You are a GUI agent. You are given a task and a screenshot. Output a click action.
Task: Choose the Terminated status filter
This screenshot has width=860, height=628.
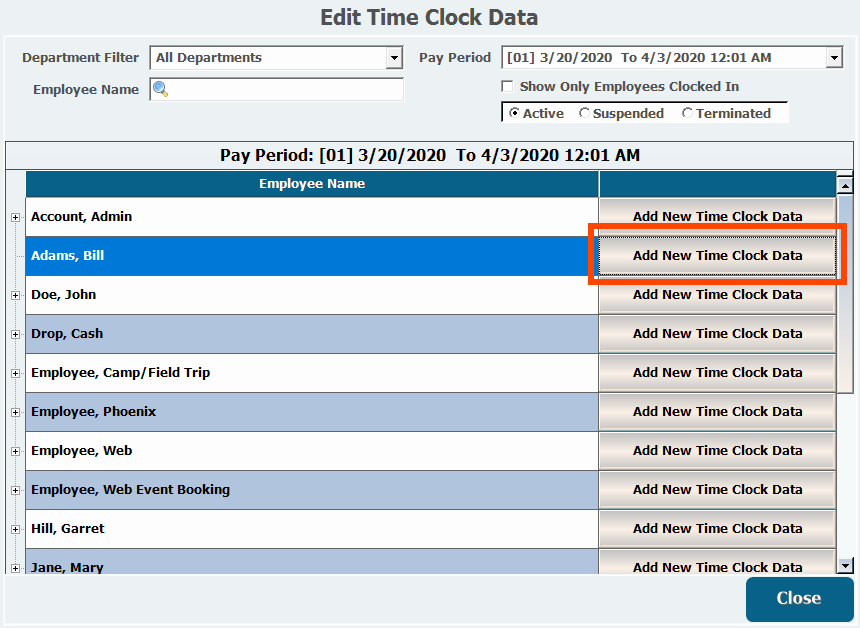point(687,114)
